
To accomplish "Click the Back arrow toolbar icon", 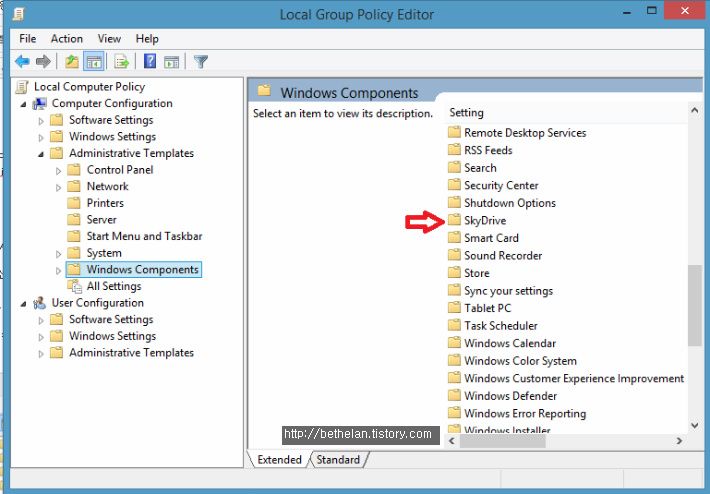I will (22, 61).
